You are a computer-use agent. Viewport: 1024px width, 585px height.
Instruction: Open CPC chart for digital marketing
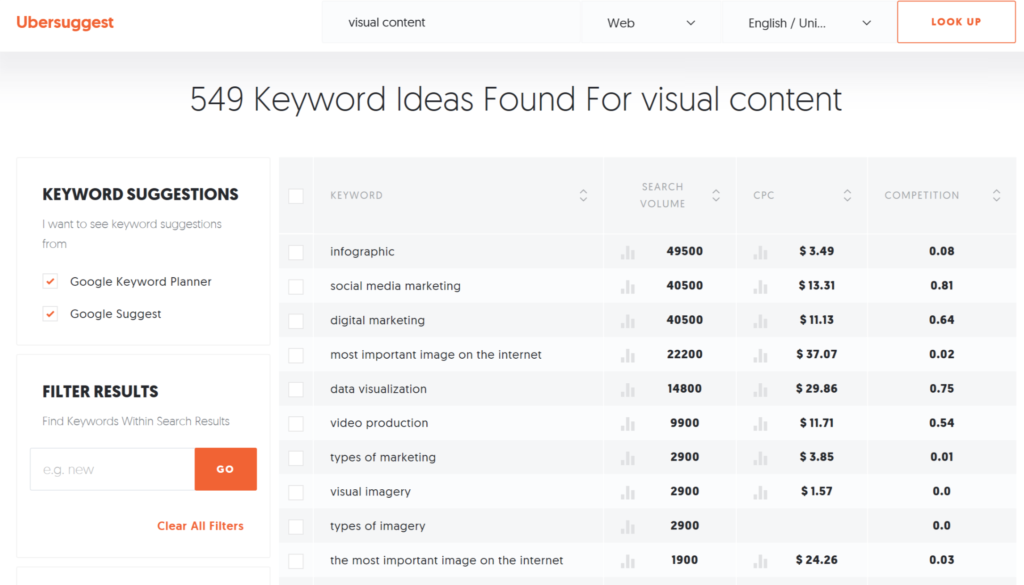760,321
